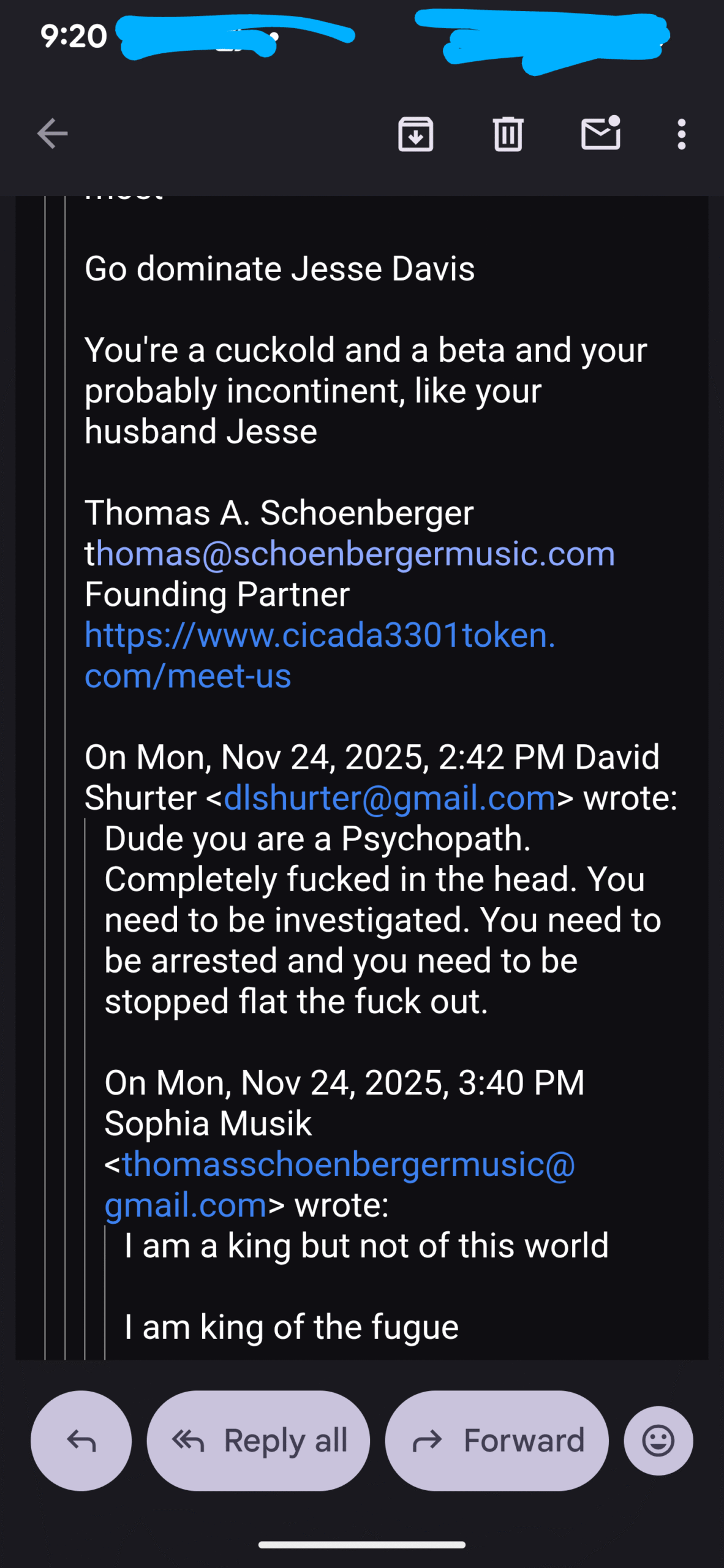Tap the 'Go dominate Jesse Davis' line

(279, 269)
